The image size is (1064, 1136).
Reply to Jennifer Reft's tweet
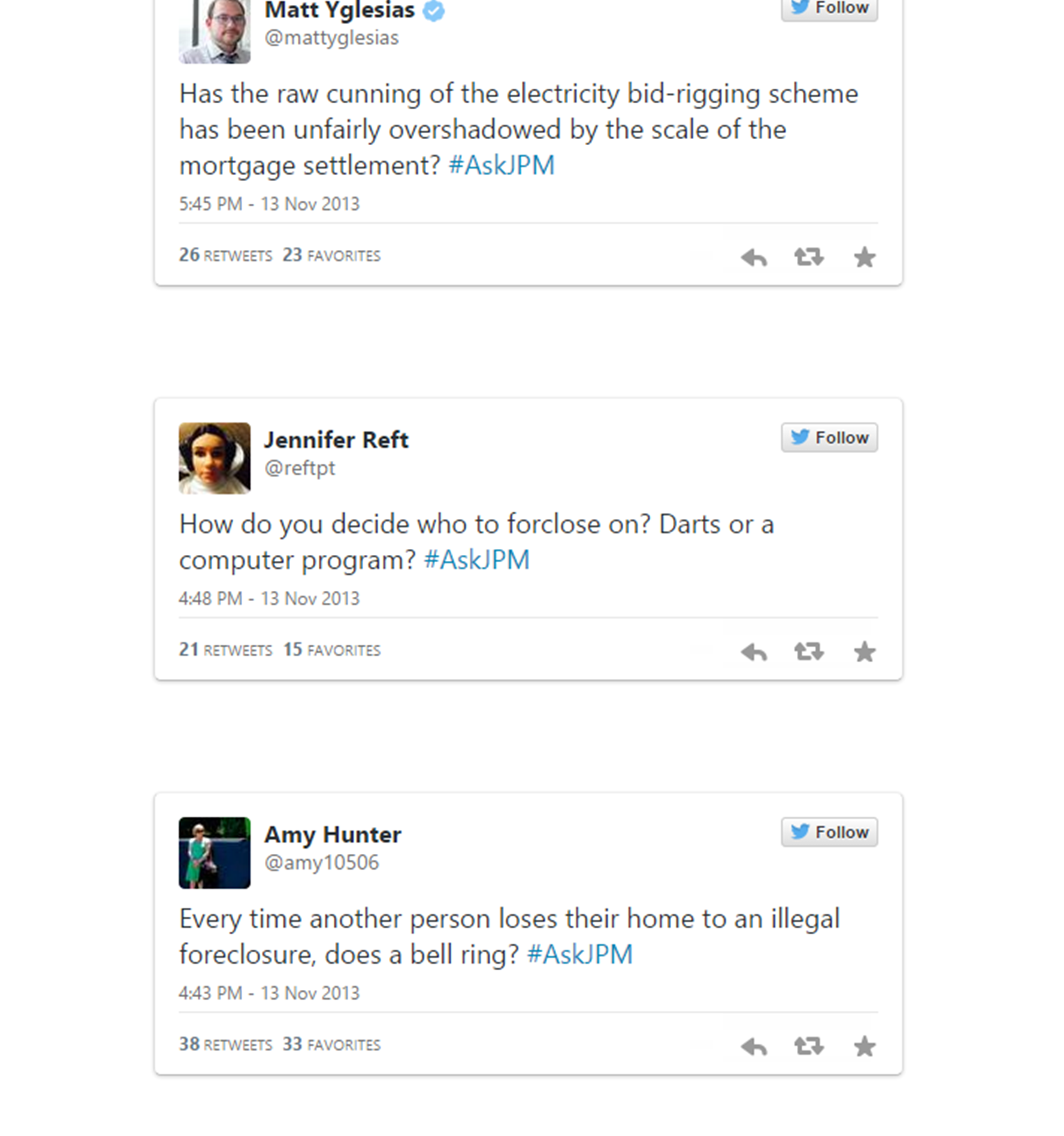pyautogui.click(x=753, y=652)
